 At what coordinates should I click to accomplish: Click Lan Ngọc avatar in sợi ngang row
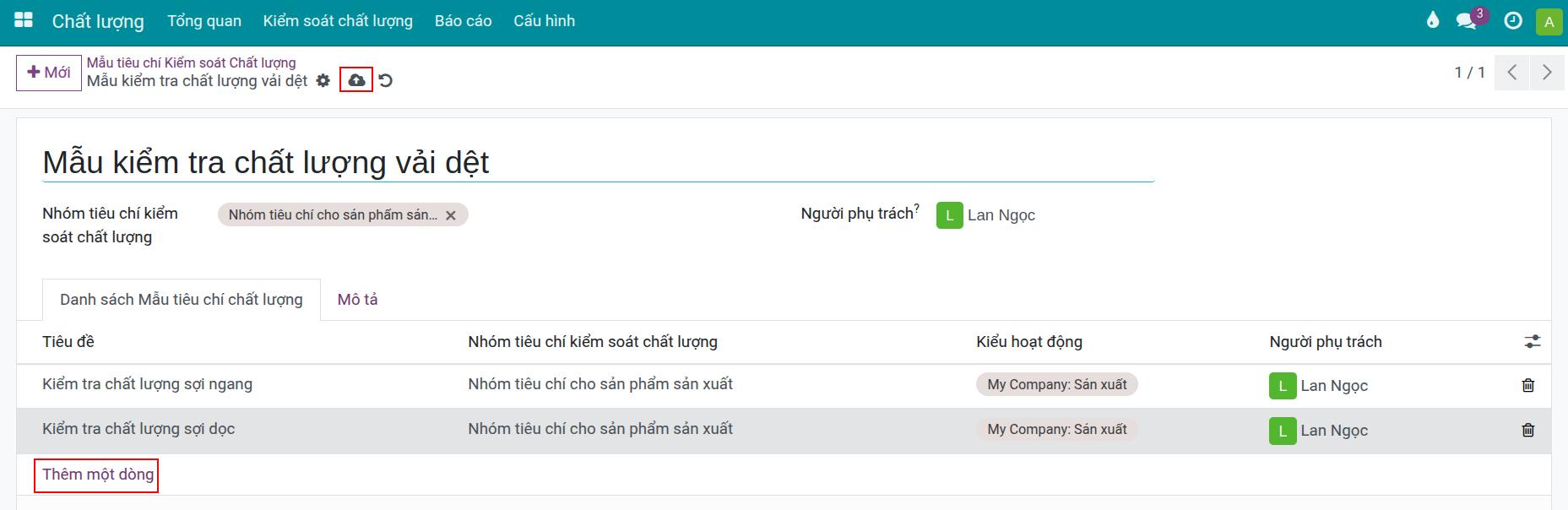(1282, 386)
